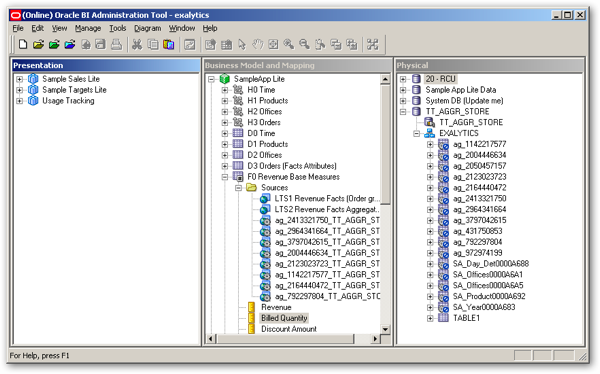600x374 pixels.
Task: Click the Sources folder icon
Action: point(251,188)
